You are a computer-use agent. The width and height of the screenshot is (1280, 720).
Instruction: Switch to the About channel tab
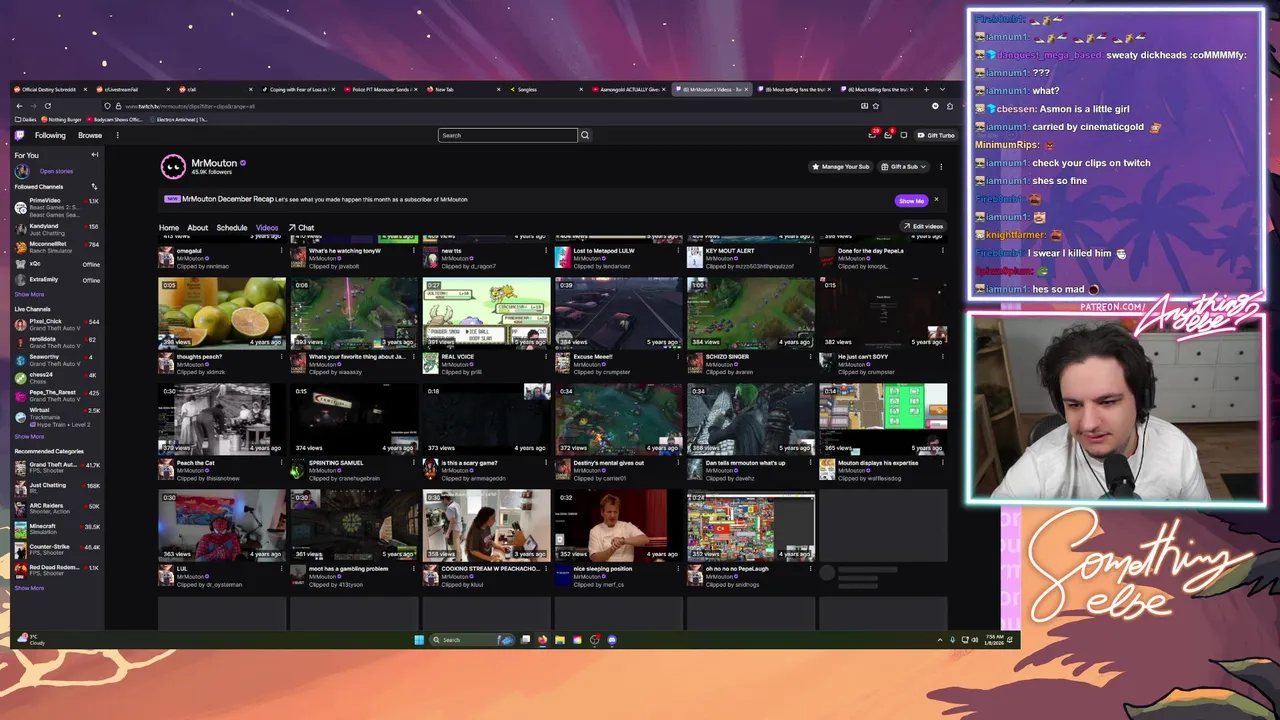pyautogui.click(x=197, y=228)
